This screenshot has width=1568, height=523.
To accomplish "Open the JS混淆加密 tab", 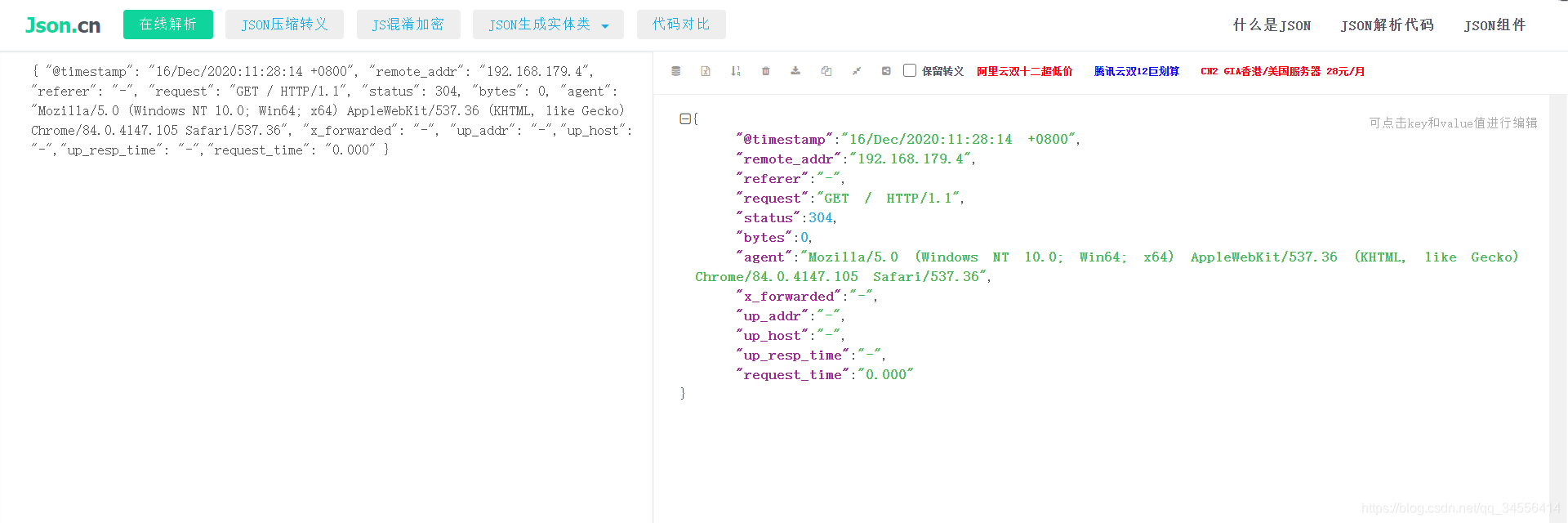I will (408, 25).
